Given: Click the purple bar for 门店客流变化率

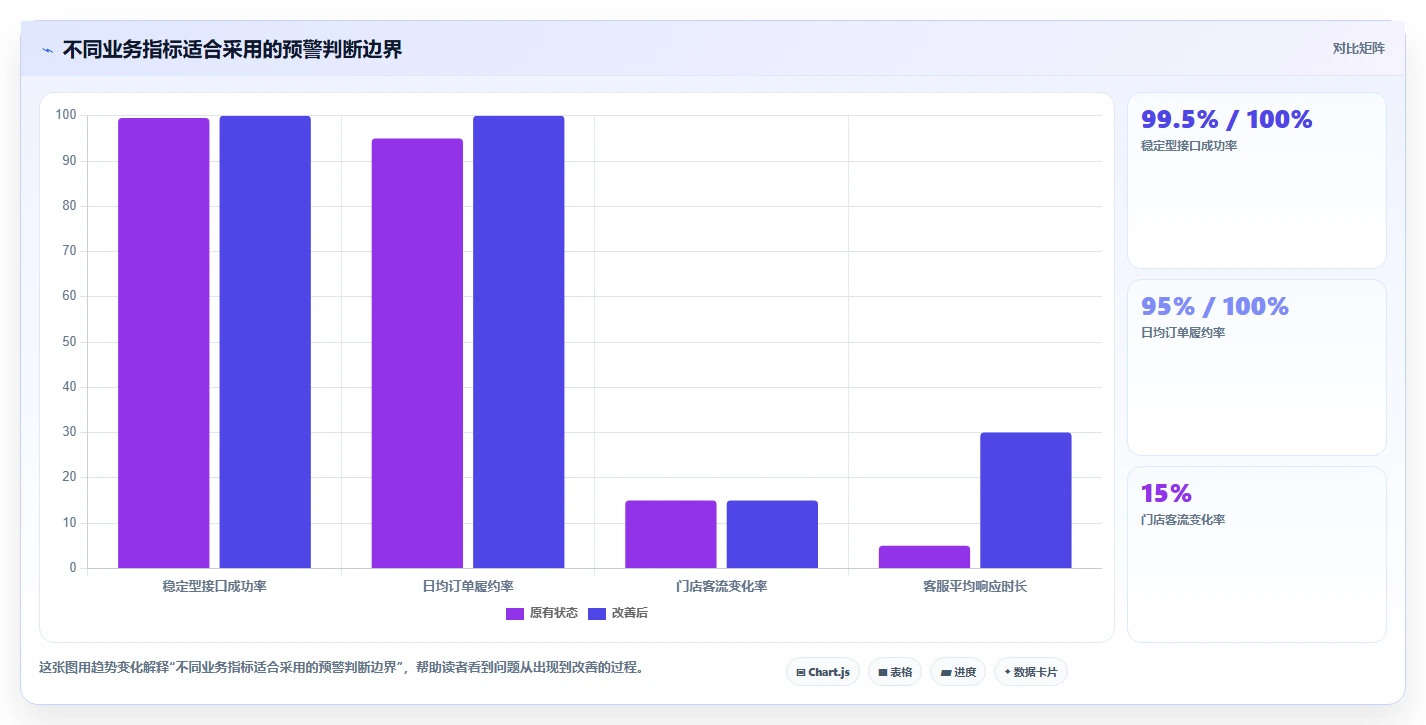Looking at the screenshot, I should (671, 534).
